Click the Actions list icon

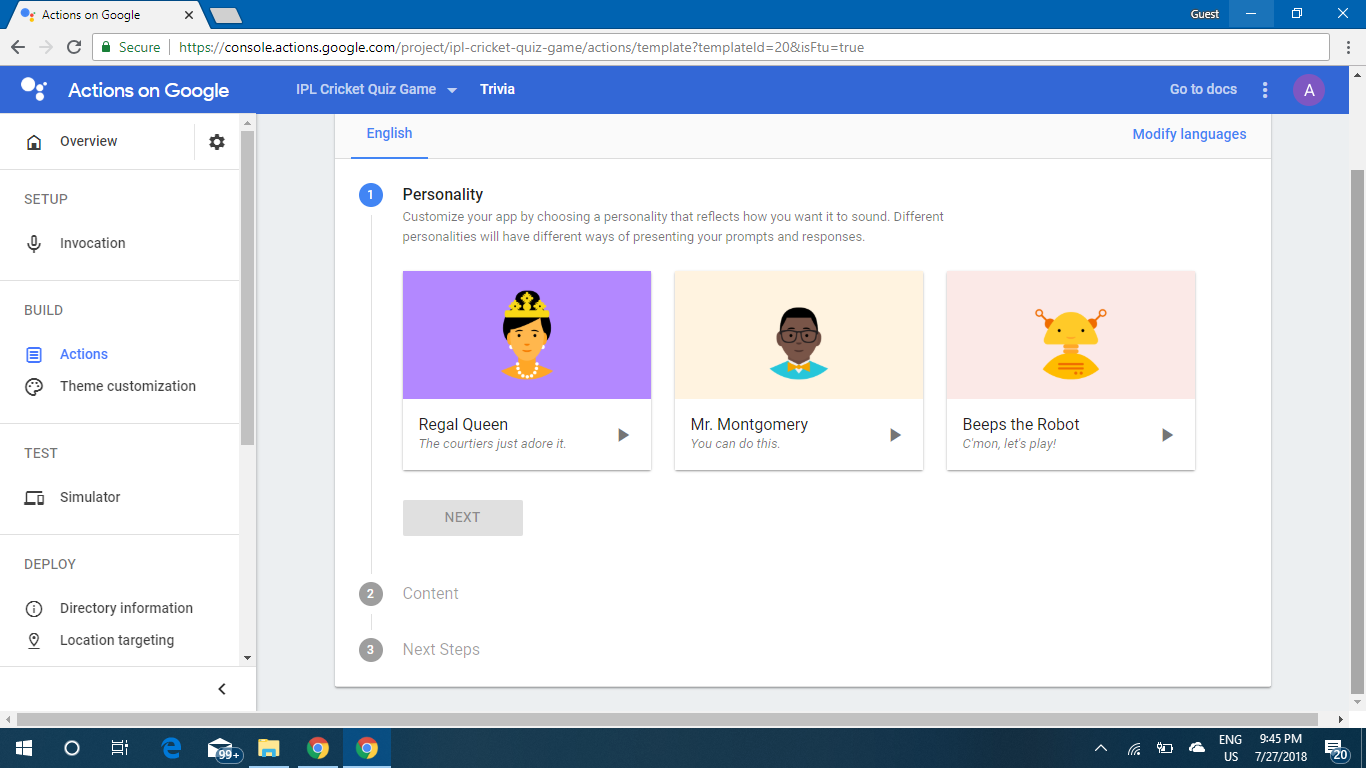pos(34,355)
